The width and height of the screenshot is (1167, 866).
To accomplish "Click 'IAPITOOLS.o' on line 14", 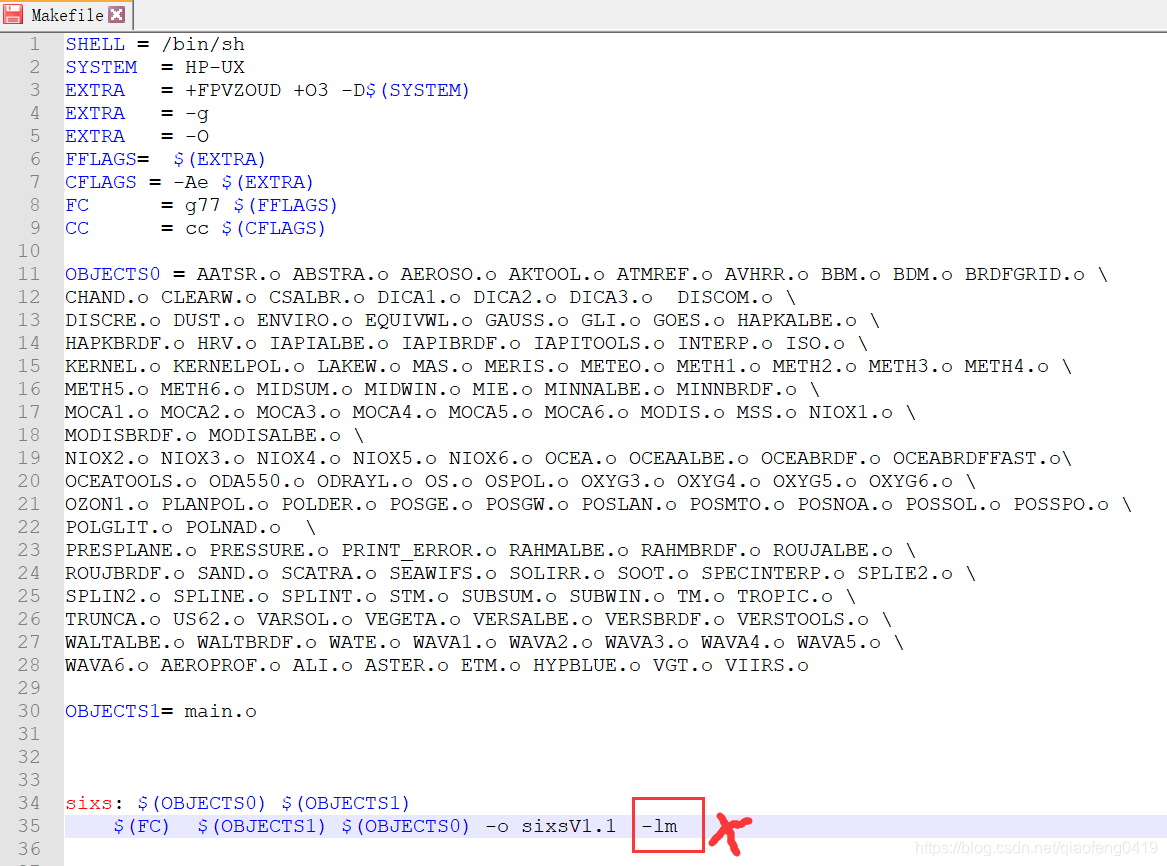I will pos(599,343).
